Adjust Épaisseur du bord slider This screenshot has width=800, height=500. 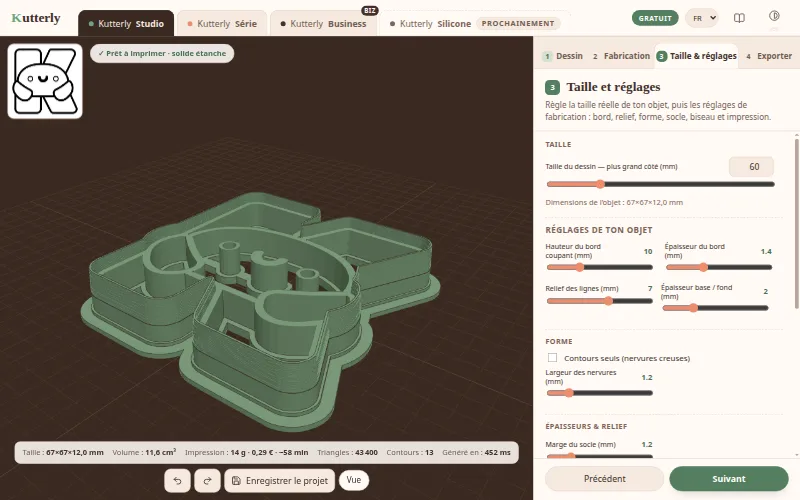tap(718, 267)
